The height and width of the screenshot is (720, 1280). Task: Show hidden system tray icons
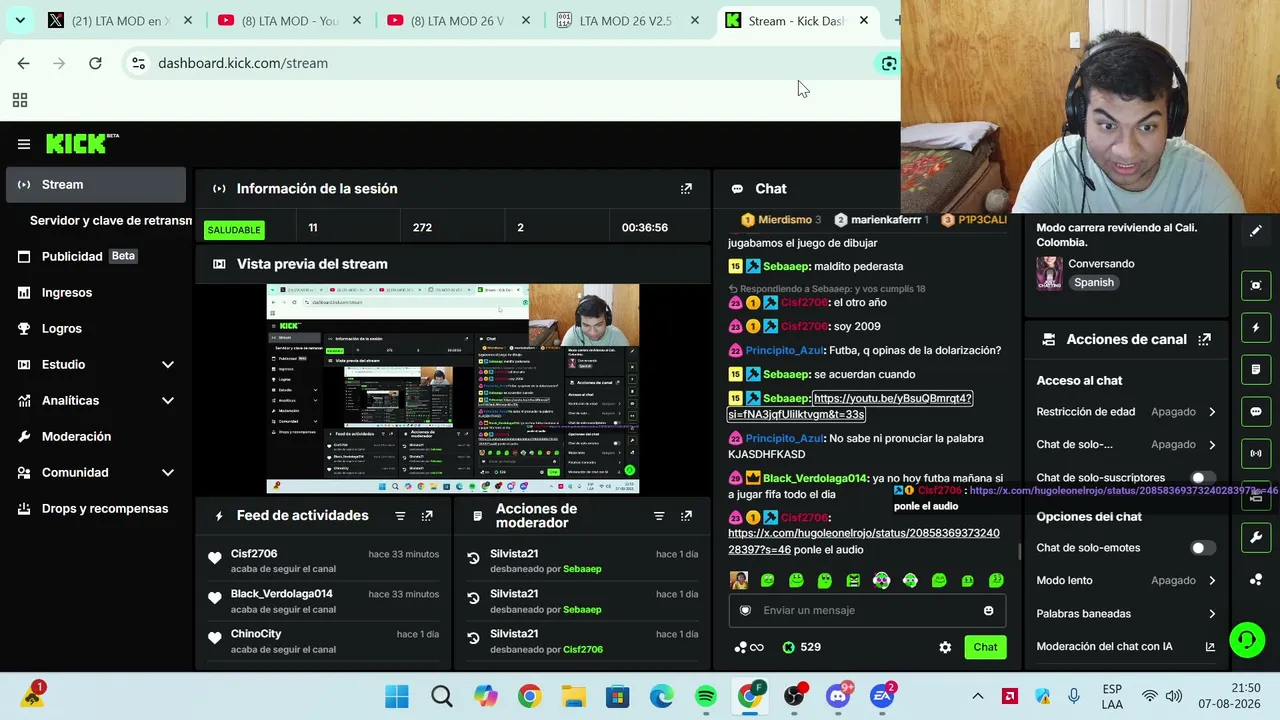(x=978, y=696)
